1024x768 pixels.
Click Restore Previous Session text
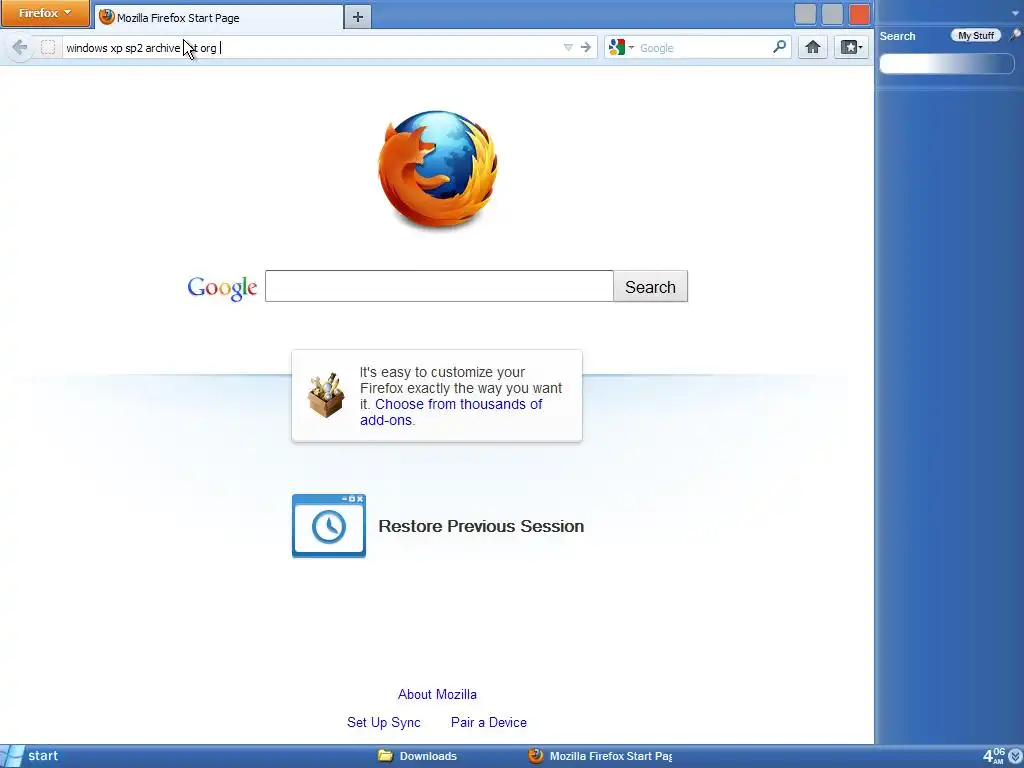click(481, 526)
